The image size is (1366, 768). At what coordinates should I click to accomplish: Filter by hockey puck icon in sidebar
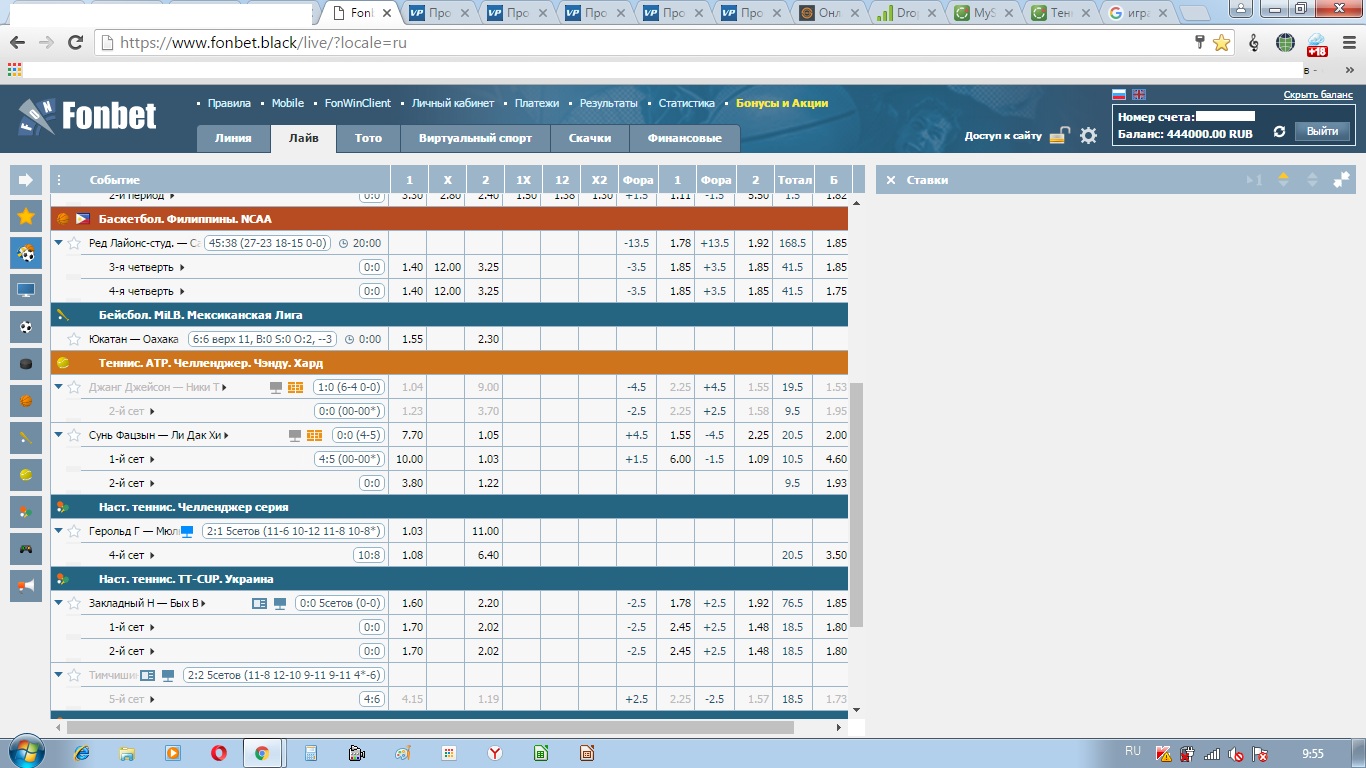click(26, 364)
